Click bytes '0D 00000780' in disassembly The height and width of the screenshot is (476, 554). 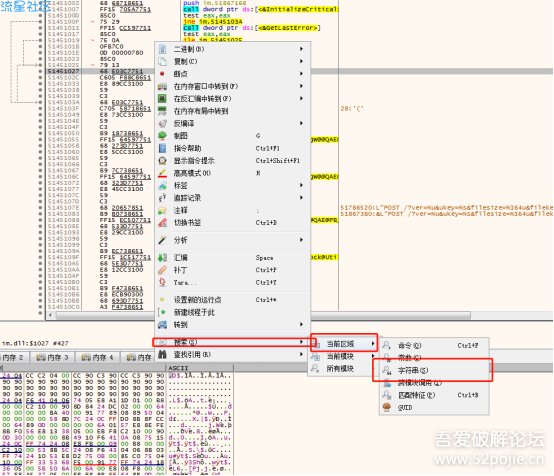(121, 53)
